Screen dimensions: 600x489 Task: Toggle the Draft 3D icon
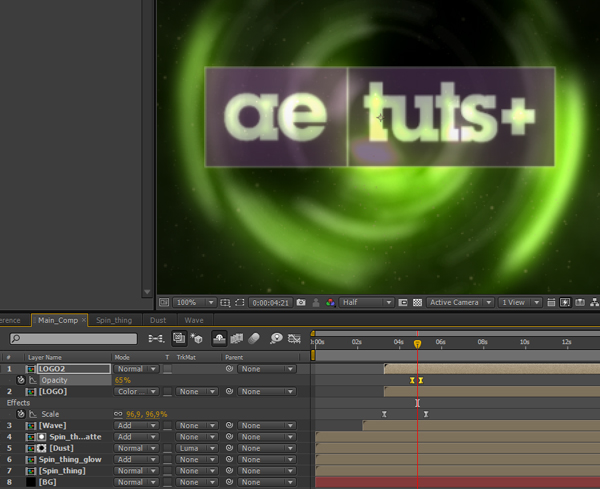point(197,339)
